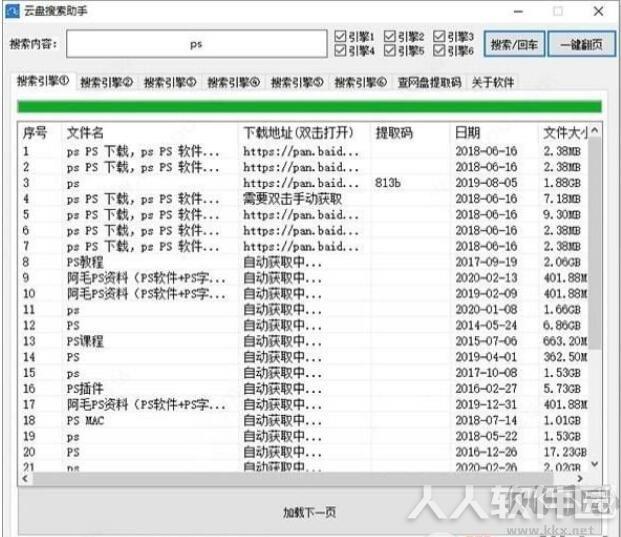Click the horizontal scroll left arrow
621x537 pixels.
click(25, 478)
